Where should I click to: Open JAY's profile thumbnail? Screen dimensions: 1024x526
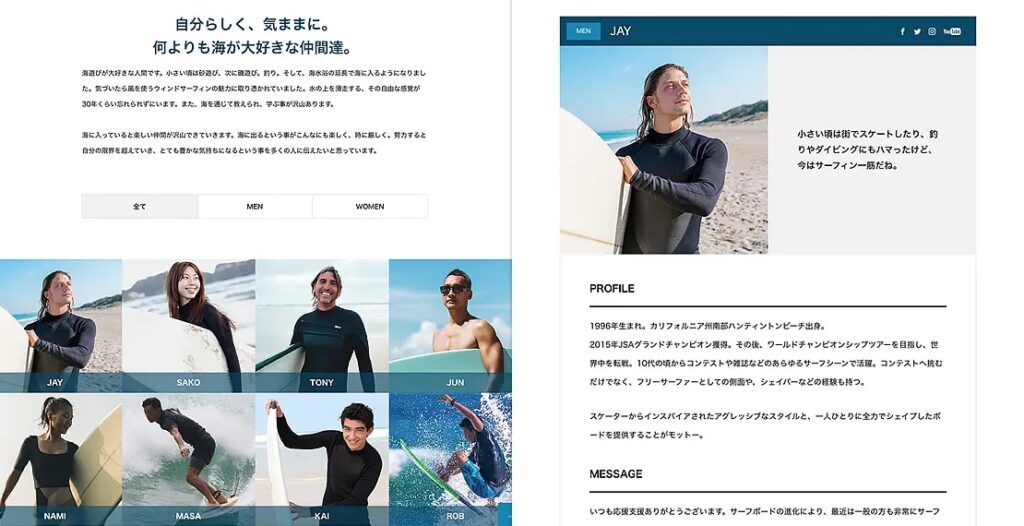61,325
